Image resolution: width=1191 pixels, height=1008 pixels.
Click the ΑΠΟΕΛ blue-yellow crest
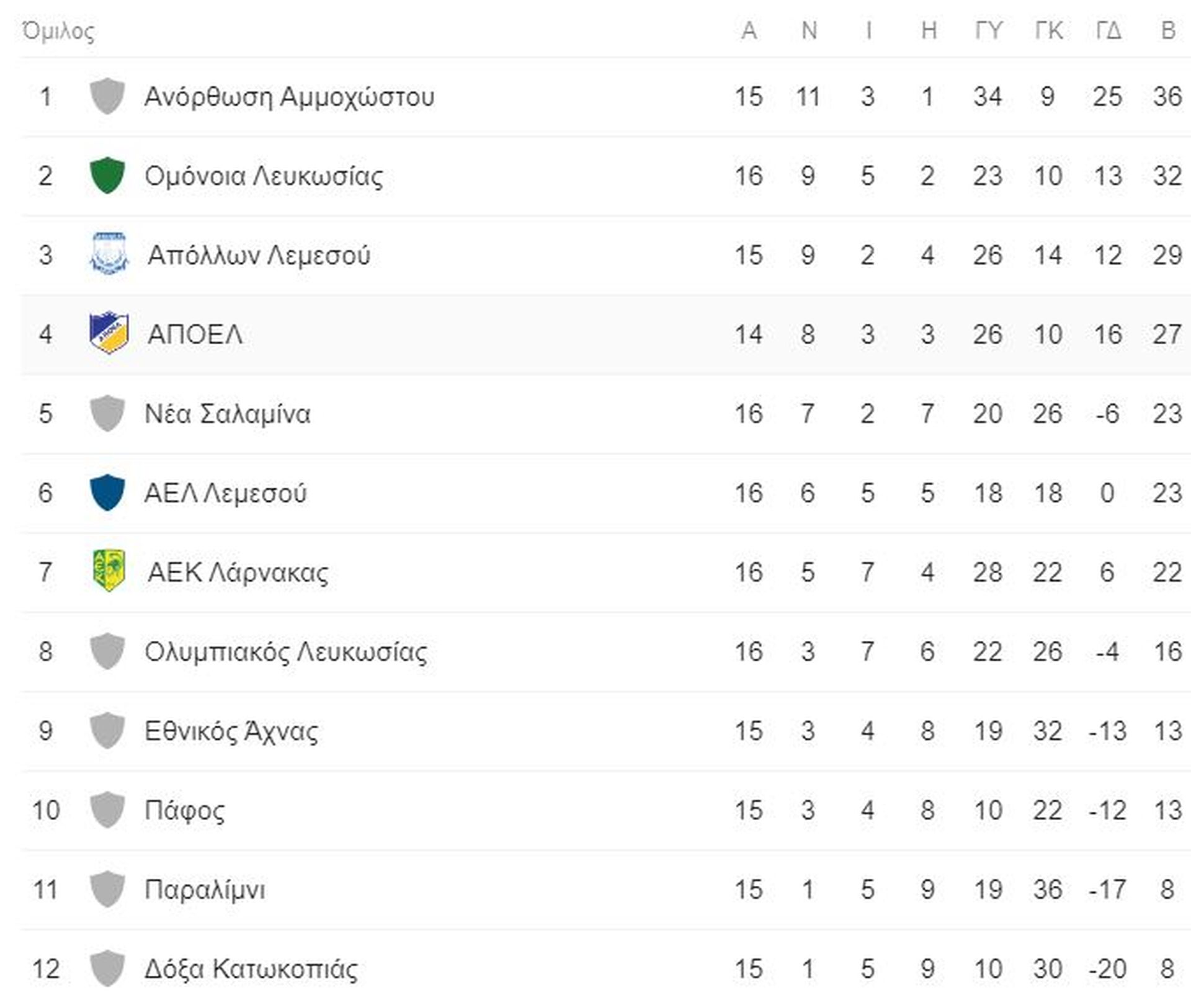(x=109, y=333)
